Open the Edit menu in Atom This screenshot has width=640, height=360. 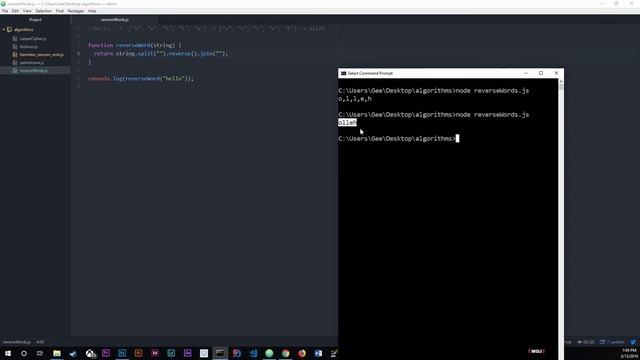point(15,11)
